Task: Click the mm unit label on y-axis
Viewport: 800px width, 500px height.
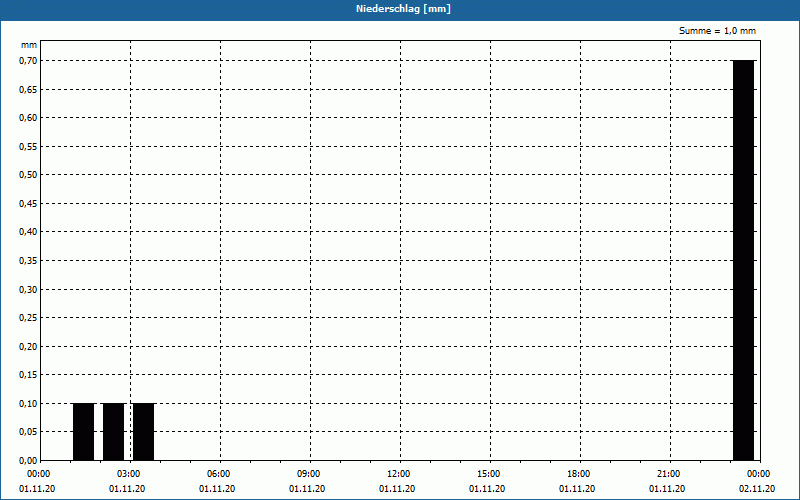Action: pyautogui.click(x=29, y=45)
